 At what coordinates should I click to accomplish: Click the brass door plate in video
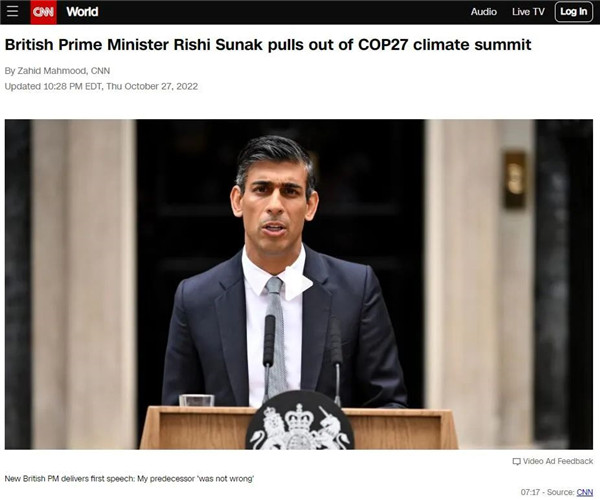tap(515, 179)
